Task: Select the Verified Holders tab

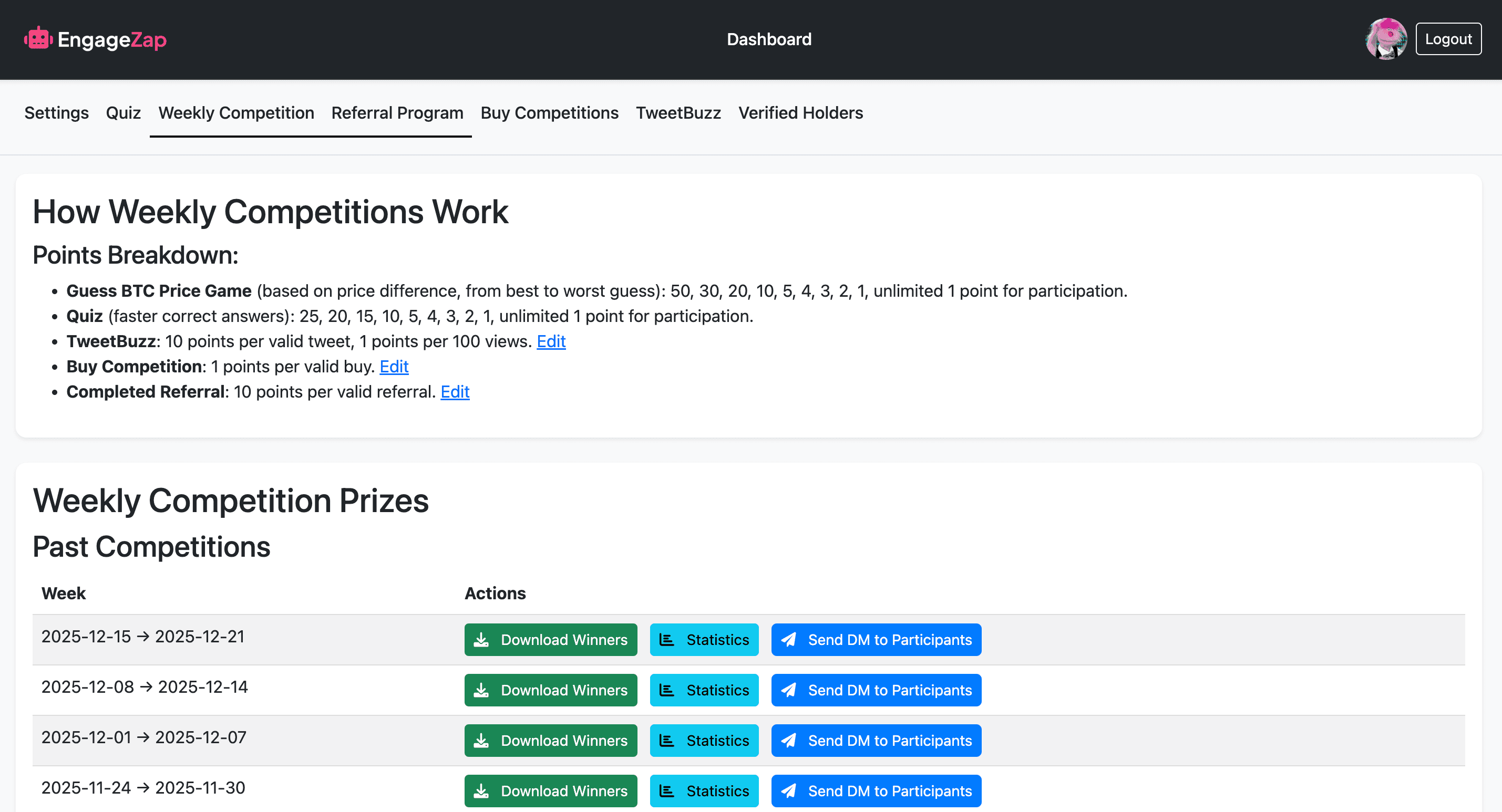Action: click(800, 112)
